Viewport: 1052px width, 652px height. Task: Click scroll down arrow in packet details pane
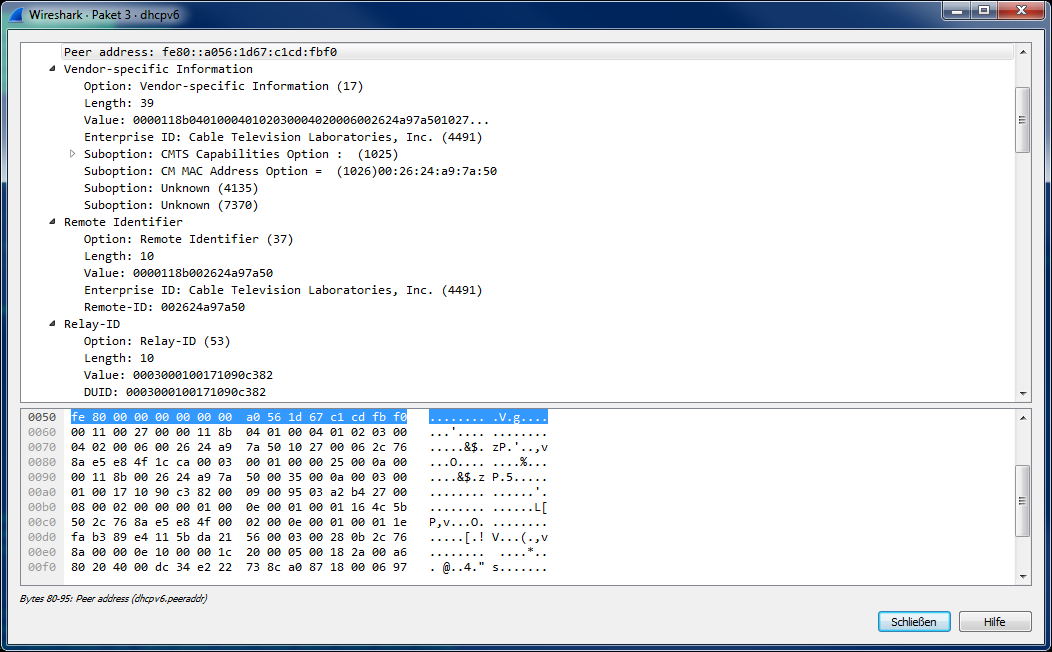pyautogui.click(x=1022, y=394)
